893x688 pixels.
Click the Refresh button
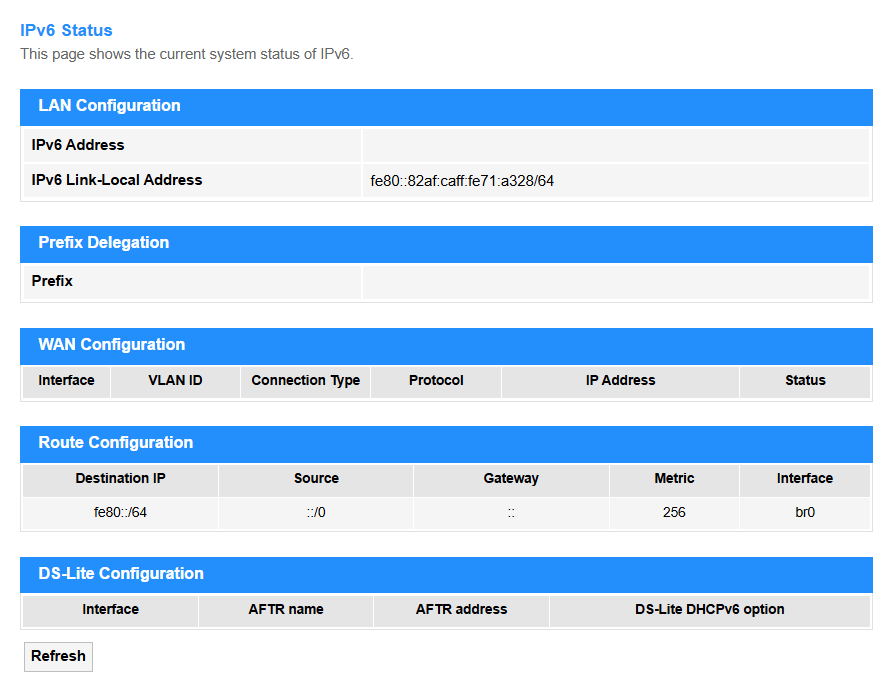coord(58,656)
